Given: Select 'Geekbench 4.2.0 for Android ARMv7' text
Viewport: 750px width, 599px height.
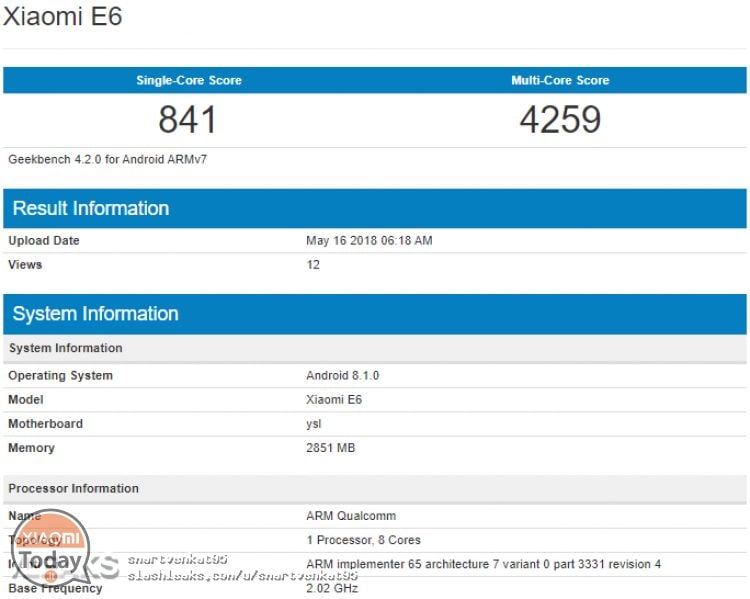Looking at the screenshot, I should tap(108, 159).
